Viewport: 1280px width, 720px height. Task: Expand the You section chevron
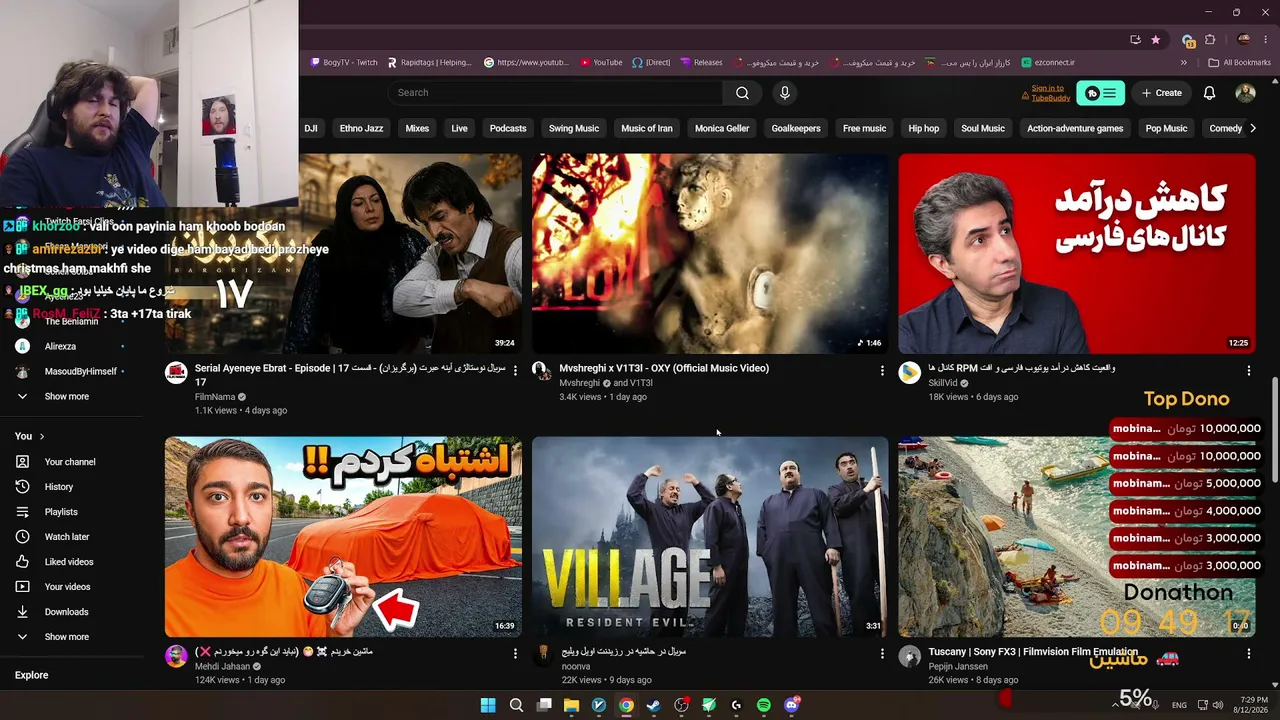(x=41, y=436)
